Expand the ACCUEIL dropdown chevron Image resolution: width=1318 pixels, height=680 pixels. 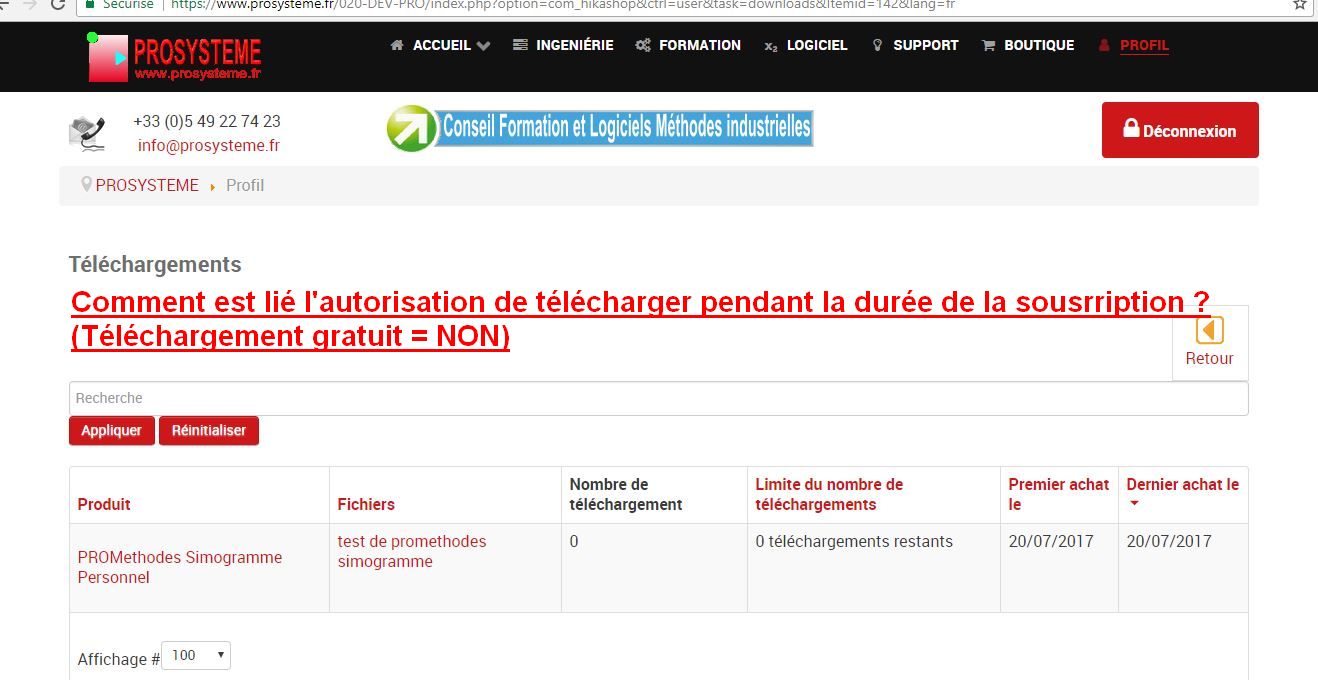click(x=483, y=46)
